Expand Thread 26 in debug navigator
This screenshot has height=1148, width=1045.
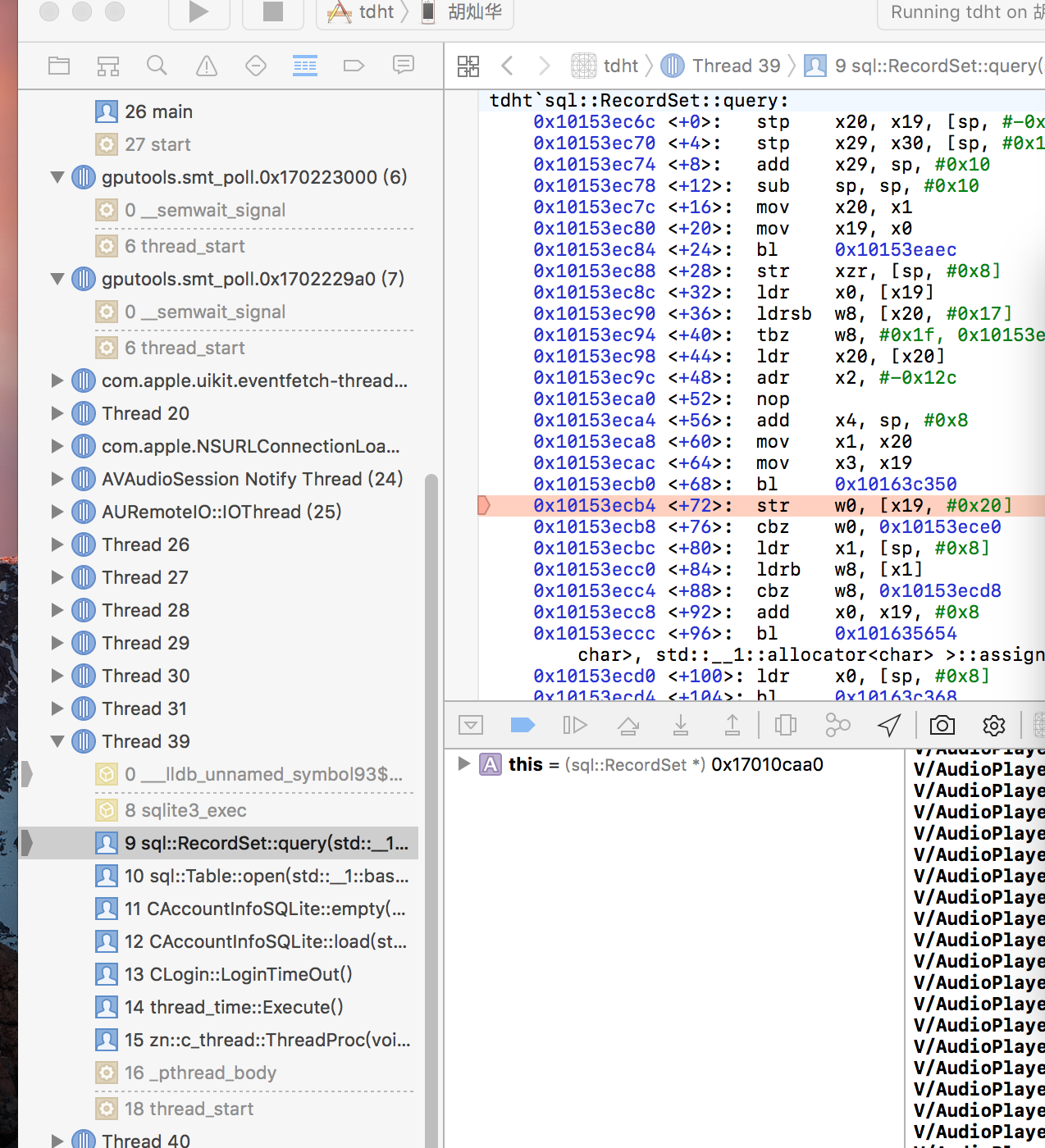[57, 544]
